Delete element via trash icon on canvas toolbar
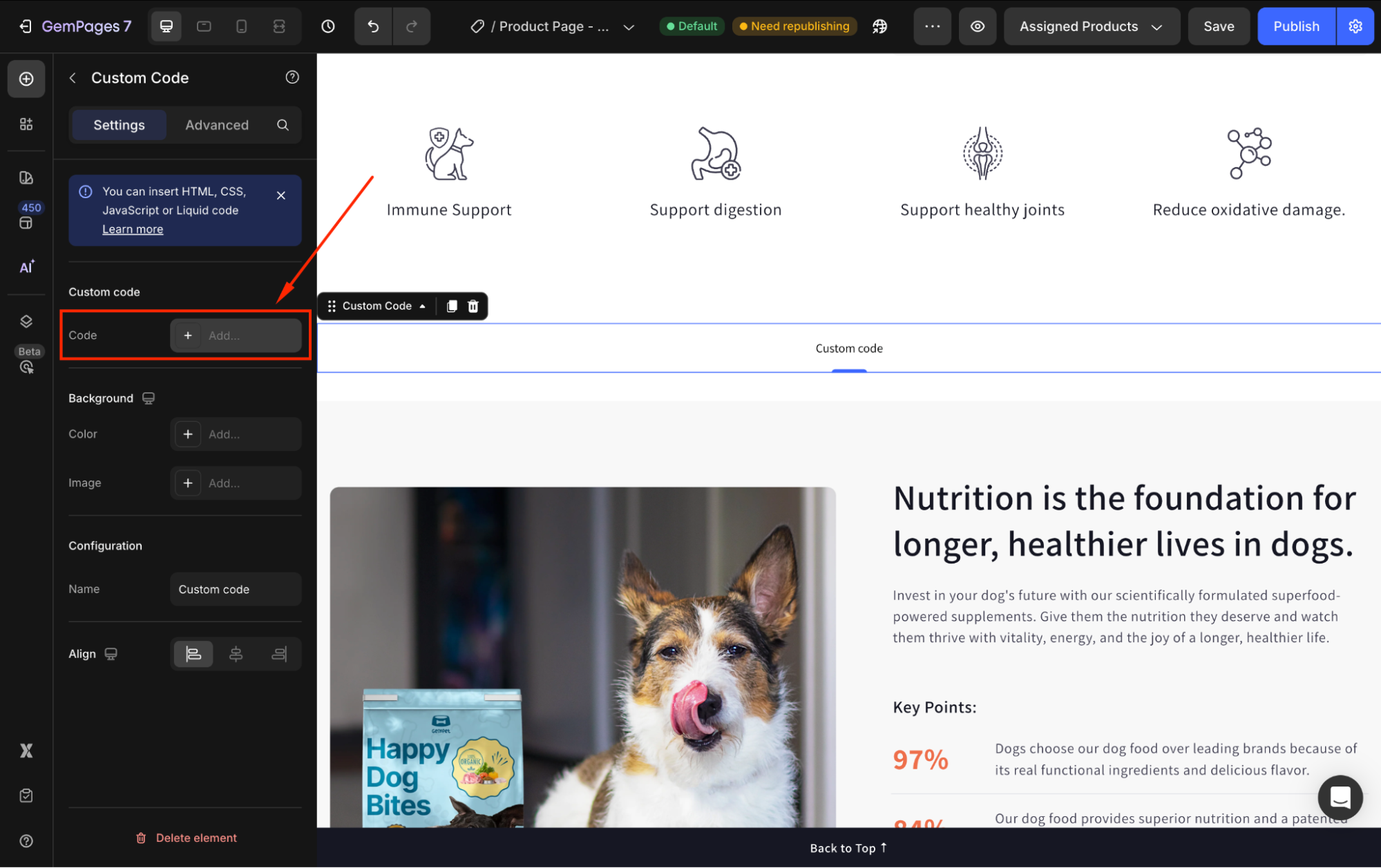 (473, 306)
